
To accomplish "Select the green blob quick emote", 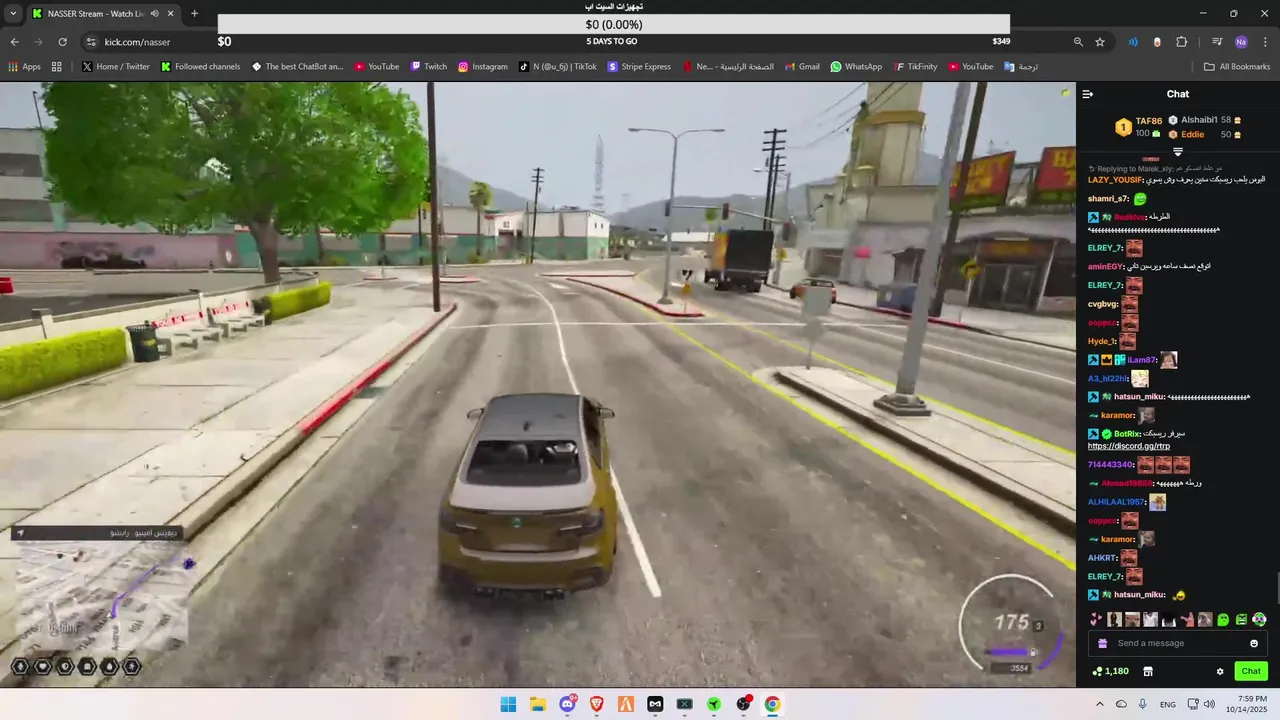I will (1223, 620).
